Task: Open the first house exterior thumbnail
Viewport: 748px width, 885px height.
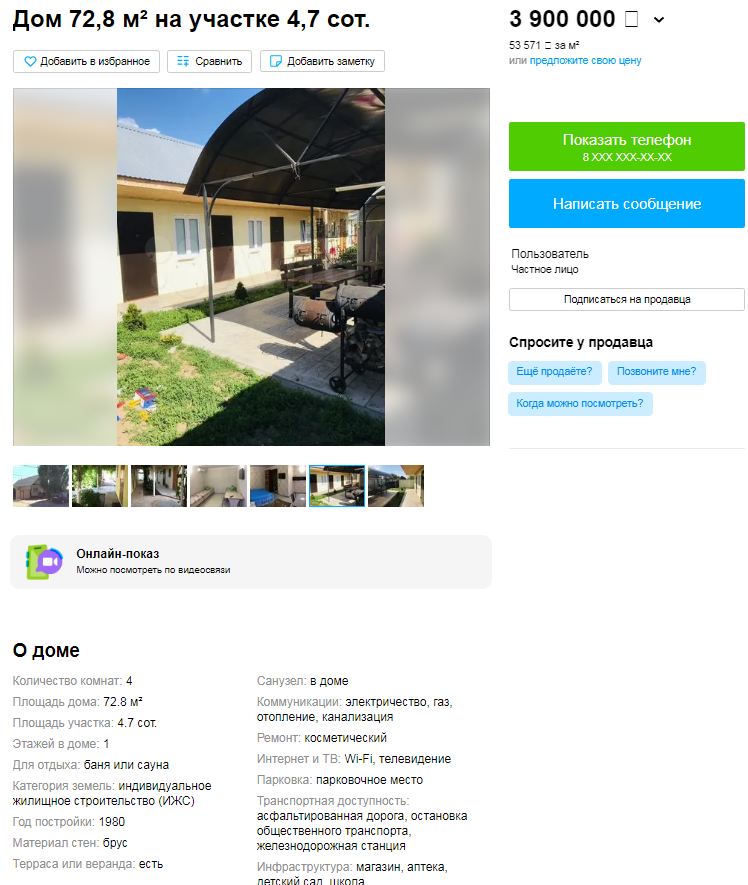Action: [x=41, y=486]
